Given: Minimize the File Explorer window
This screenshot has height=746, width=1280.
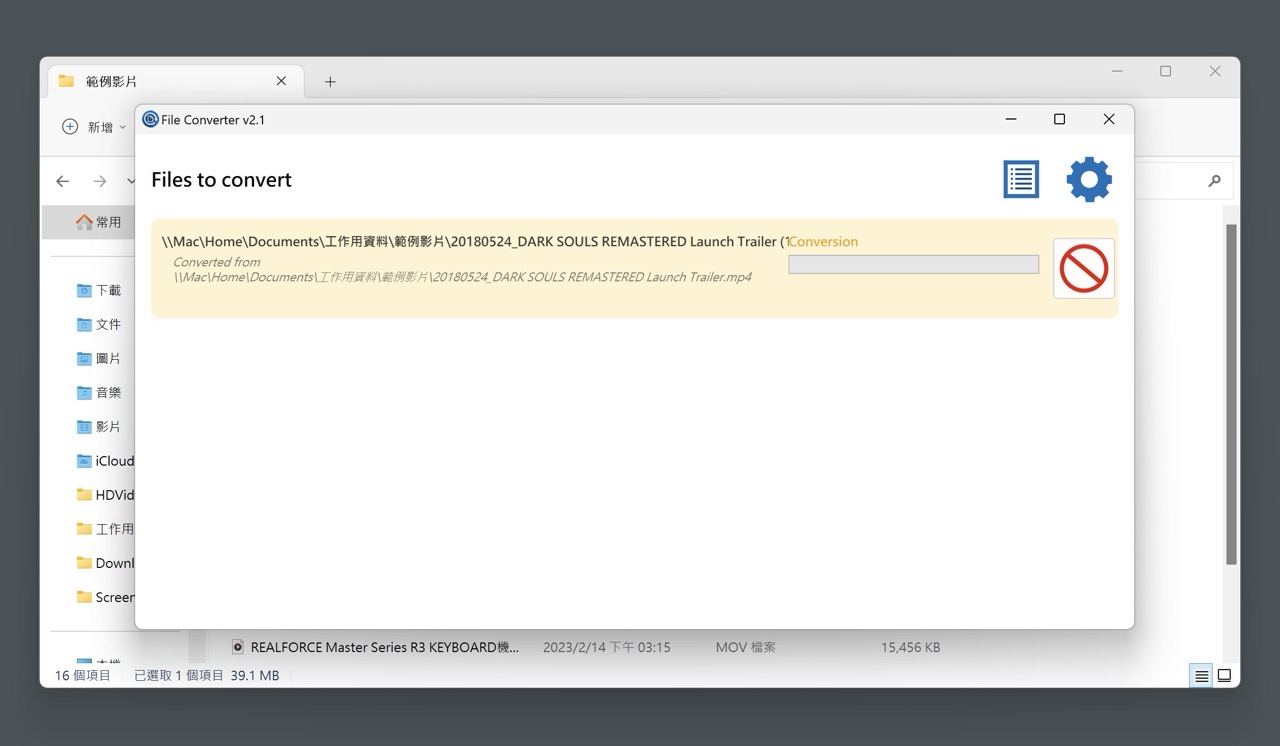Looking at the screenshot, I should point(1117,71).
